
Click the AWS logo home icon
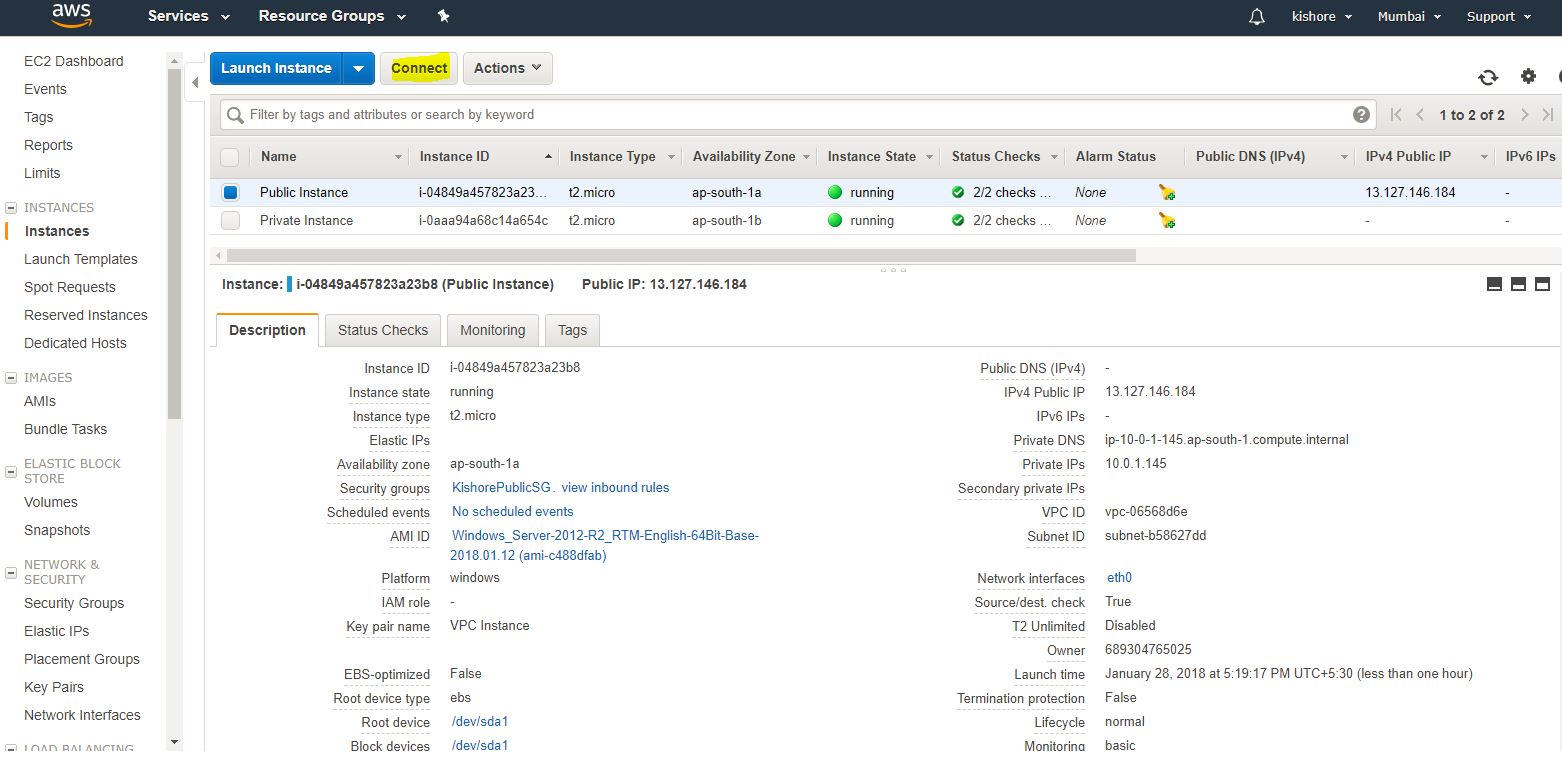coord(71,14)
